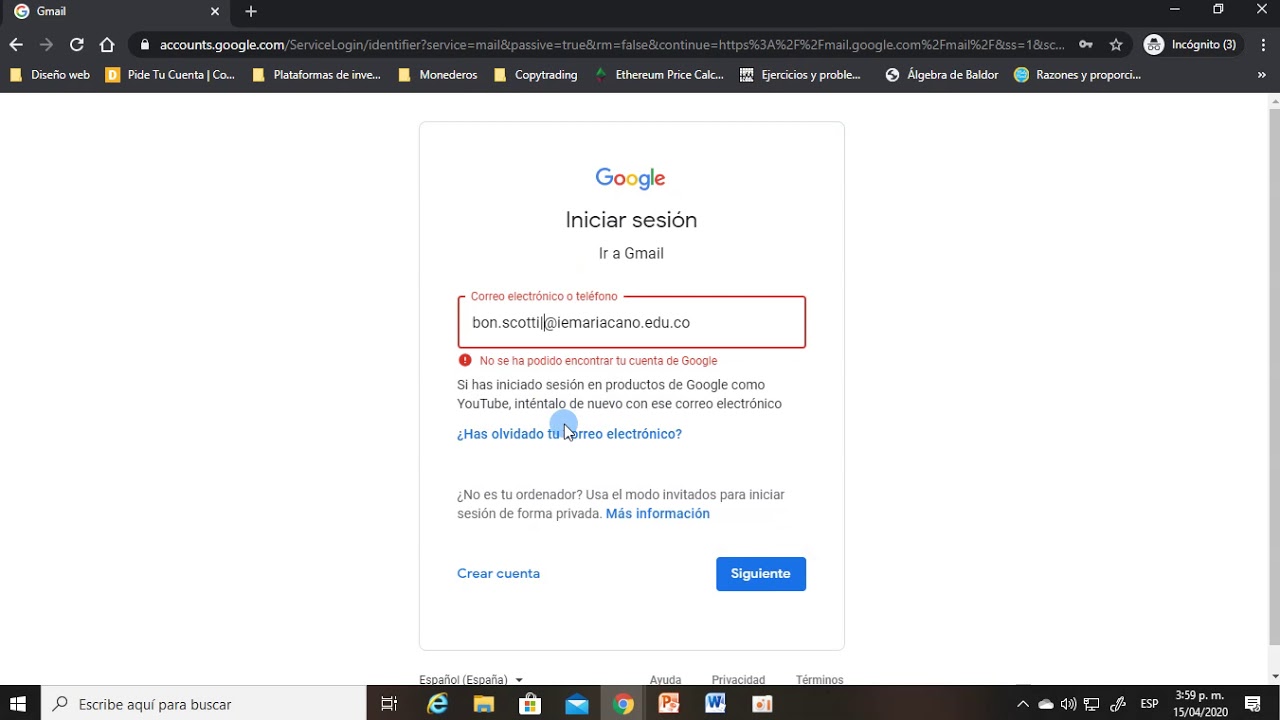Screen dimensions: 1280x720
Task: Open the volume speaker tray icon
Action: coord(1068,704)
